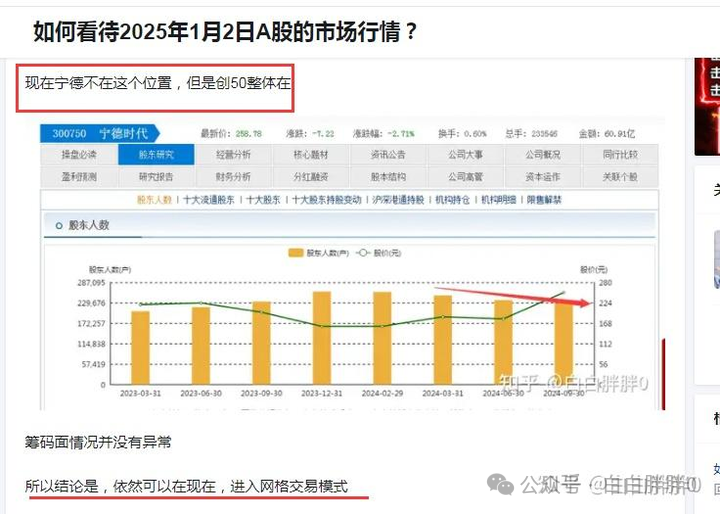Click the 股东人数 section header text
This screenshot has height=514, width=720.
[89, 226]
